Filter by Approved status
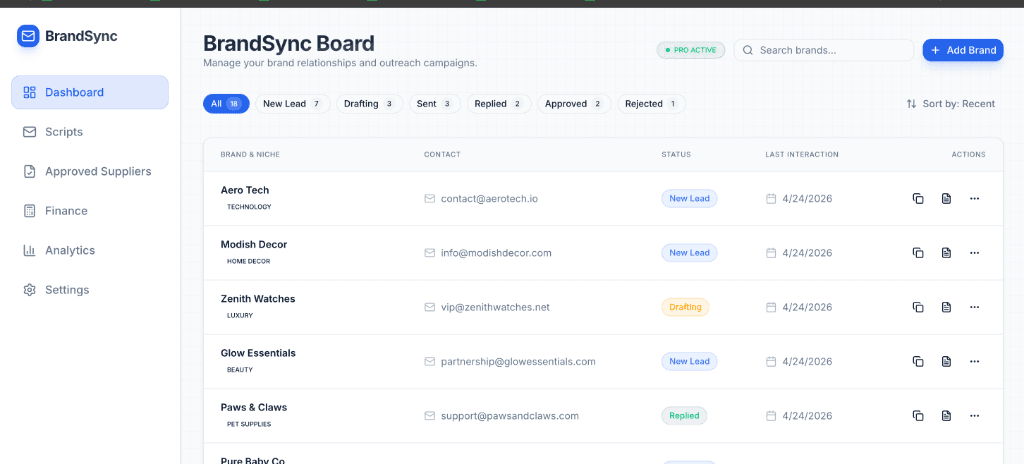This screenshot has width=1024, height=464. click(574, 104)
